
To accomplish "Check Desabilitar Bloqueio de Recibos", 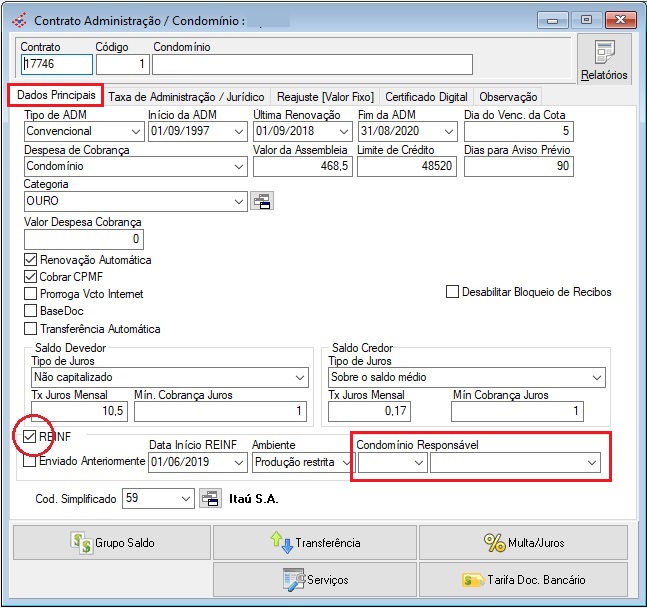I will pos(452,292).
